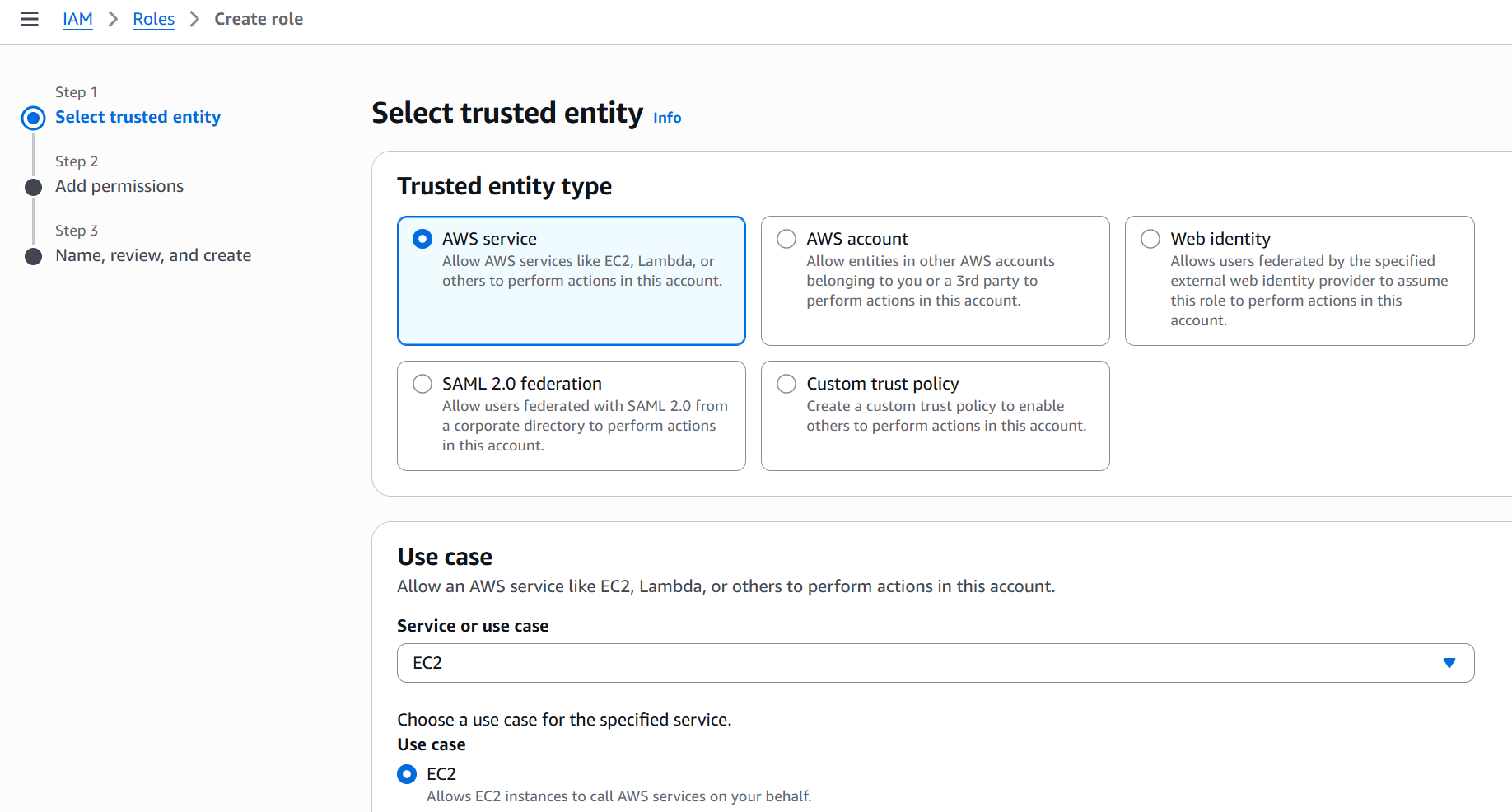Choose AWS account as trusted entity
1512x812 pixels.
(786, 239)
